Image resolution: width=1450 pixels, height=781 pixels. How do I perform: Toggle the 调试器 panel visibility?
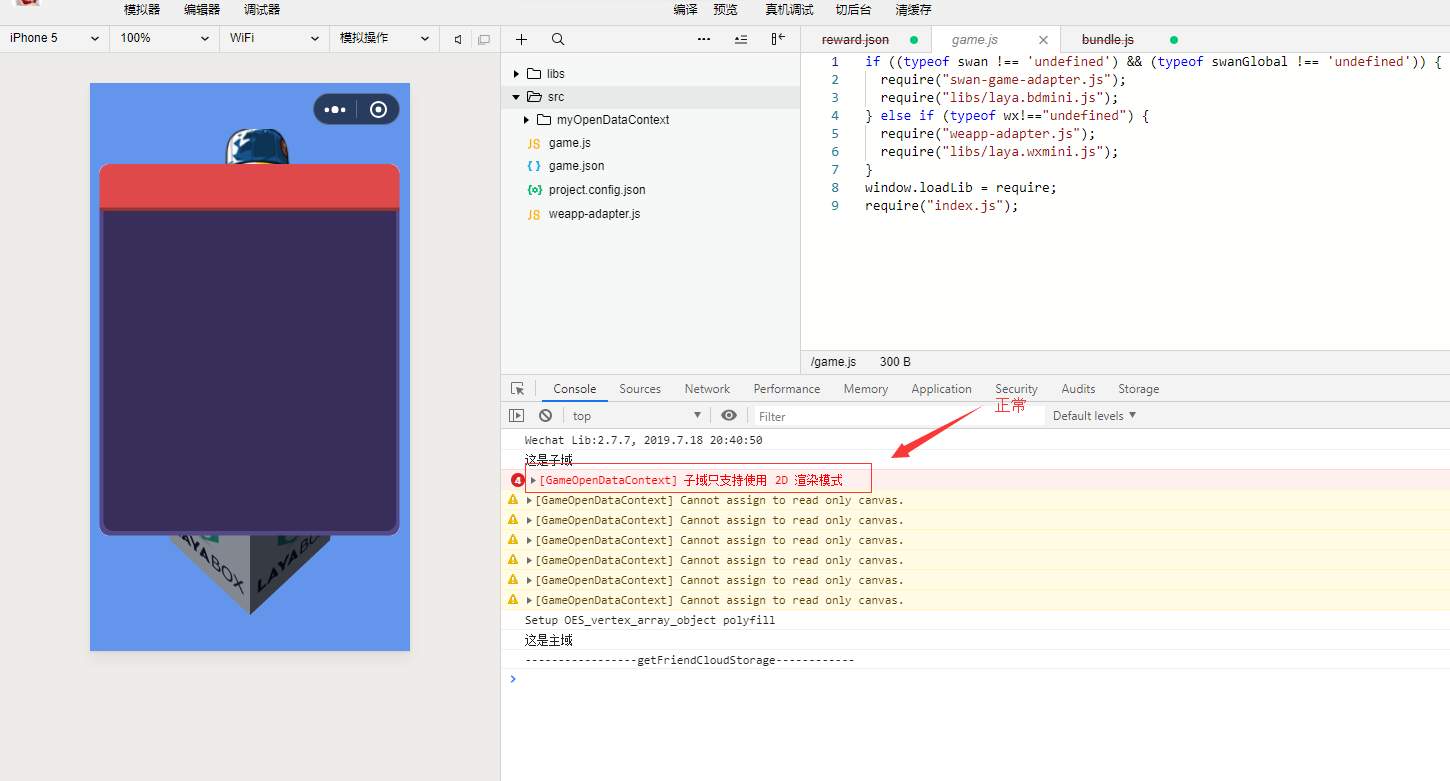[x=262, y=10]
